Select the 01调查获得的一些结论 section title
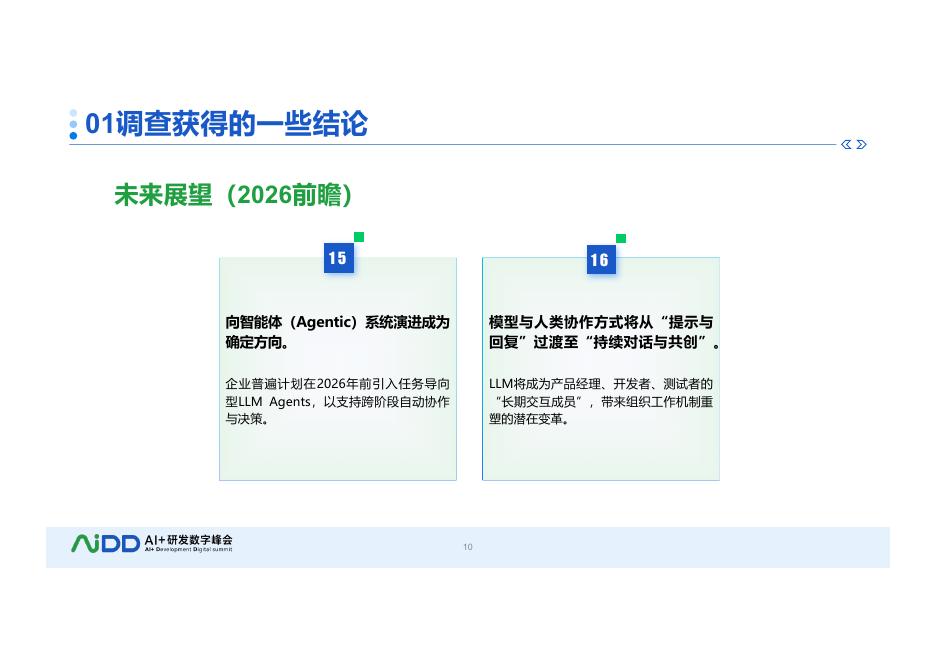The width and height of the screenshot is (936, 662). (x=228, y=124)
